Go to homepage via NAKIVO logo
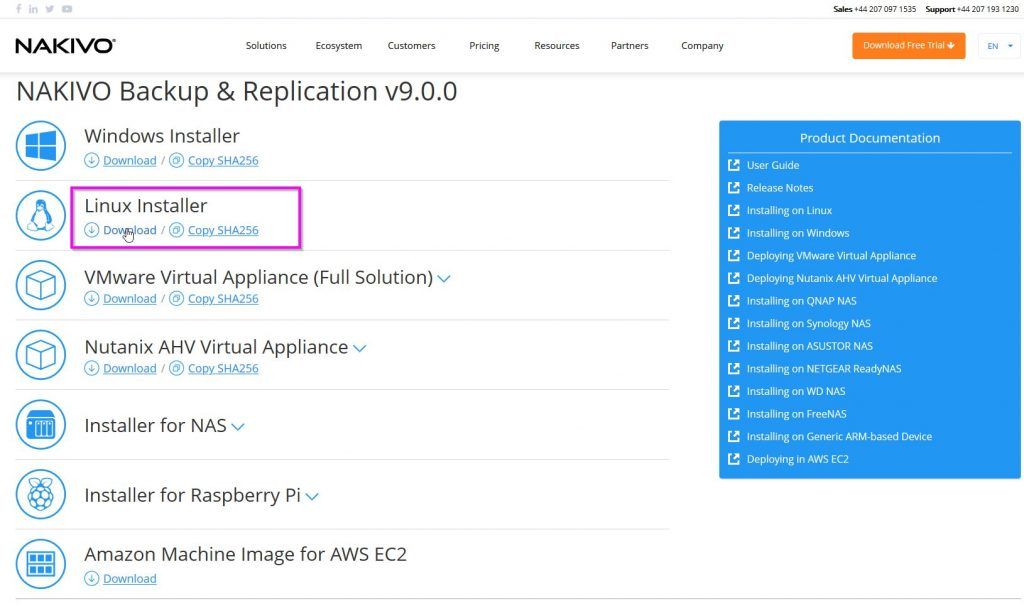The width and height of the screenshot is (1024, 606). [65, 46]
